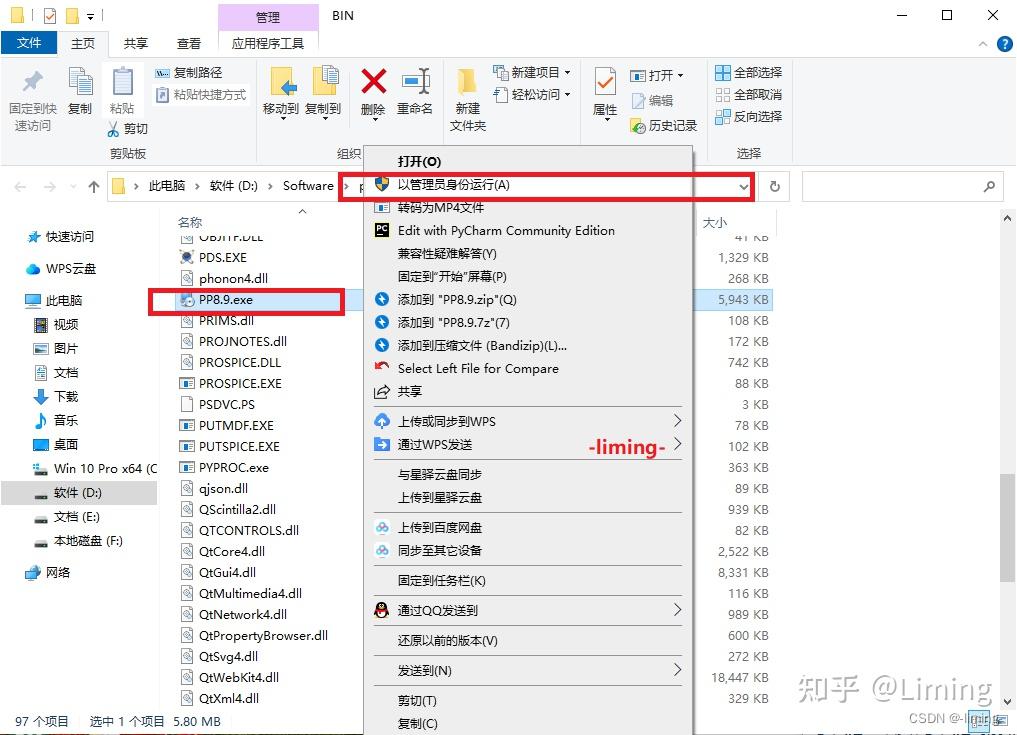
Task: Open the ribbon Help question mark icon
Action: [1003, 43]
